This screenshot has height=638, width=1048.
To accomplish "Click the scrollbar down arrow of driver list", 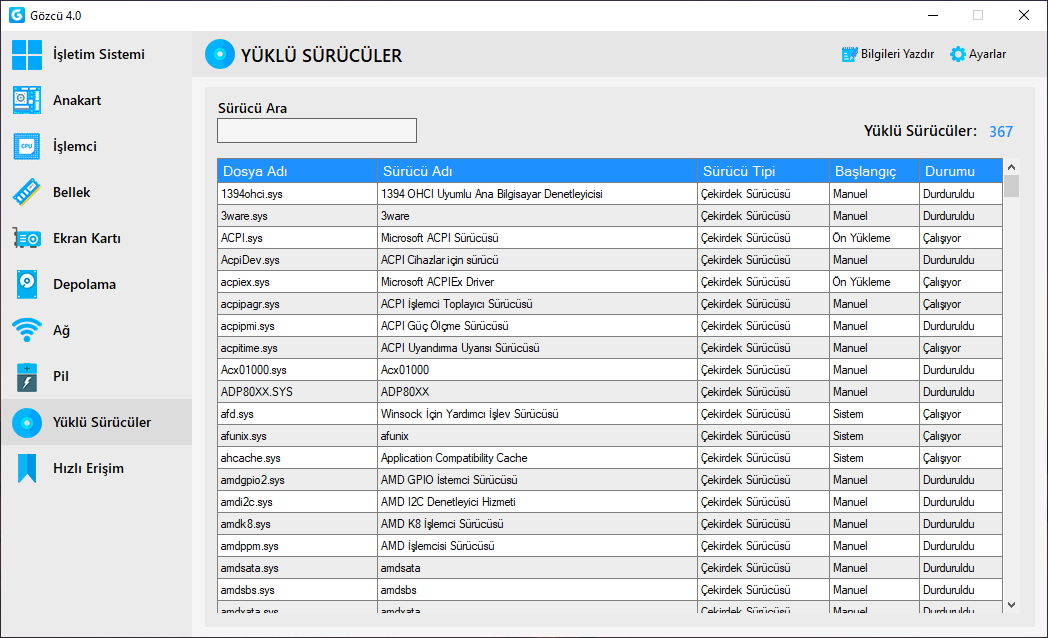I will (x=1011, y=605).
